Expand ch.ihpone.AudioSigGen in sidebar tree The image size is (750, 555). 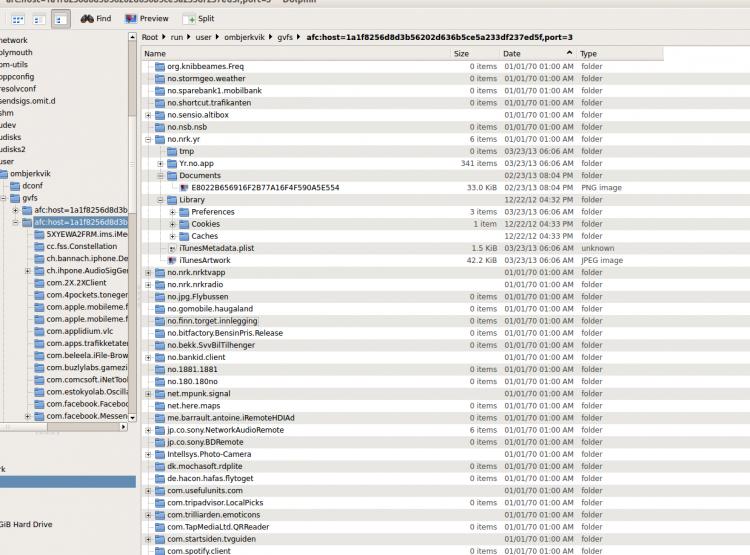(x=28, y=271)
